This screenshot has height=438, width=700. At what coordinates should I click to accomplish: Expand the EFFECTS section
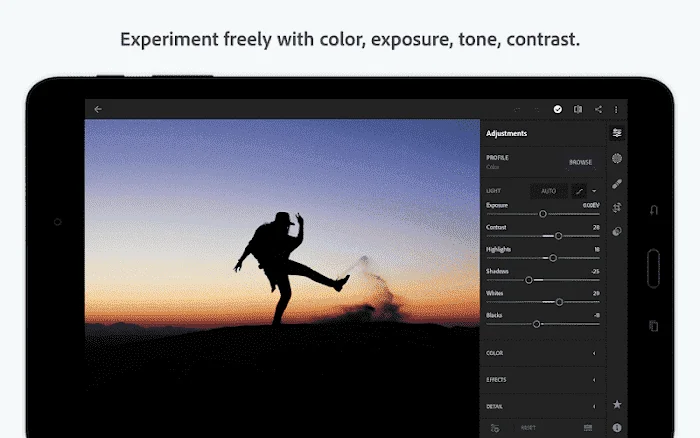coord(542,380)
